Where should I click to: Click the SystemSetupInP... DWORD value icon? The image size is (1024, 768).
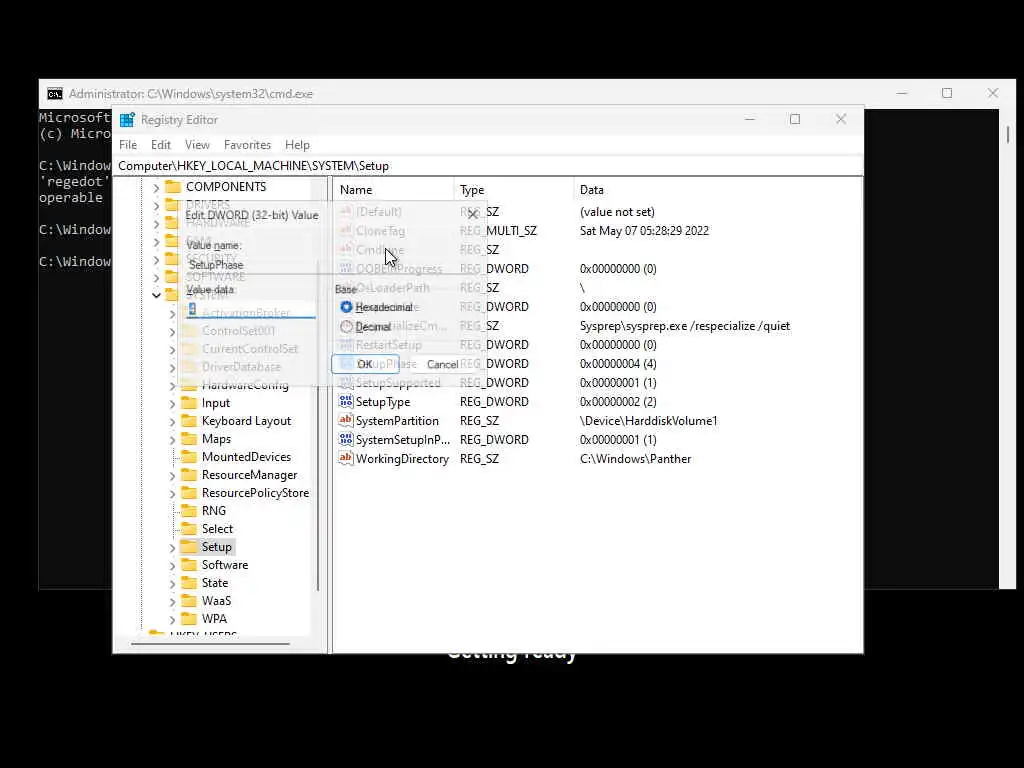[x=346, y=439]
